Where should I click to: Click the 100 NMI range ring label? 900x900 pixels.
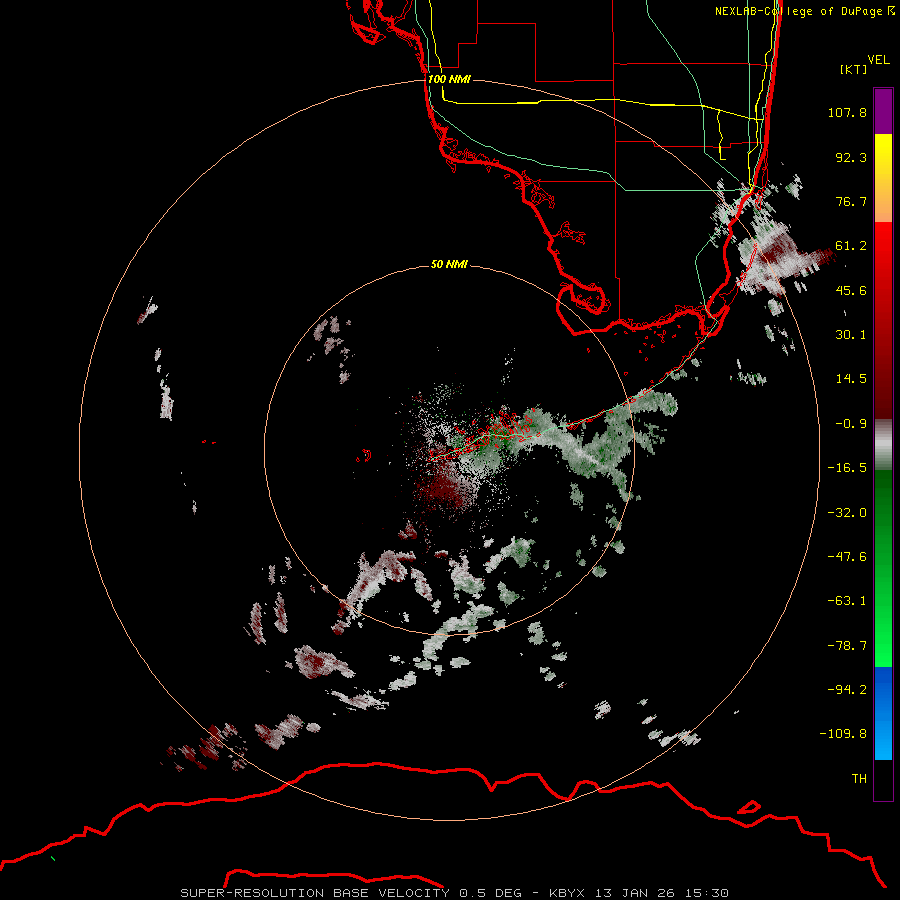point(449,79)
